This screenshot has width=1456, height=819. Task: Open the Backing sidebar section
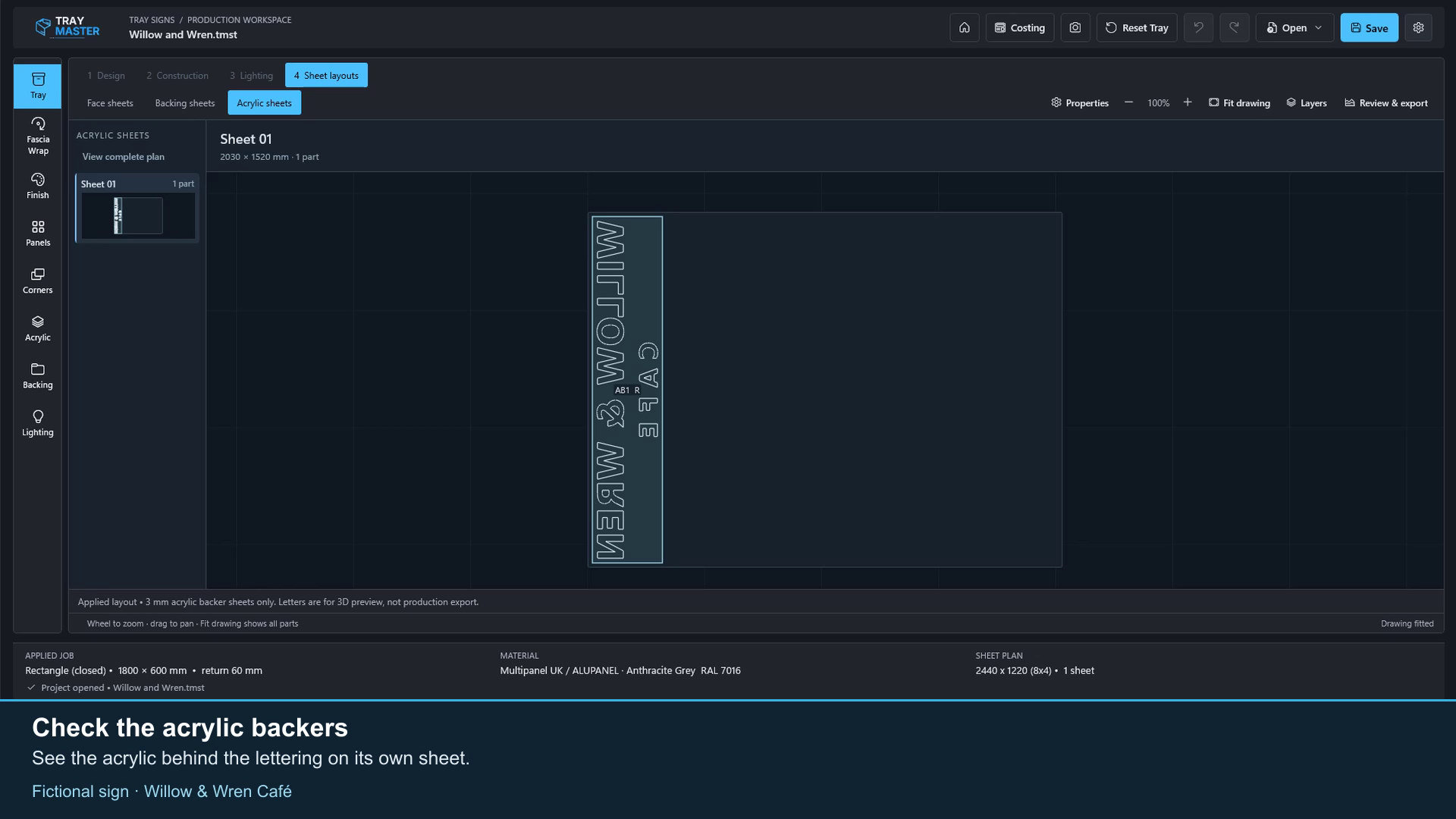[x=37, y=376]
